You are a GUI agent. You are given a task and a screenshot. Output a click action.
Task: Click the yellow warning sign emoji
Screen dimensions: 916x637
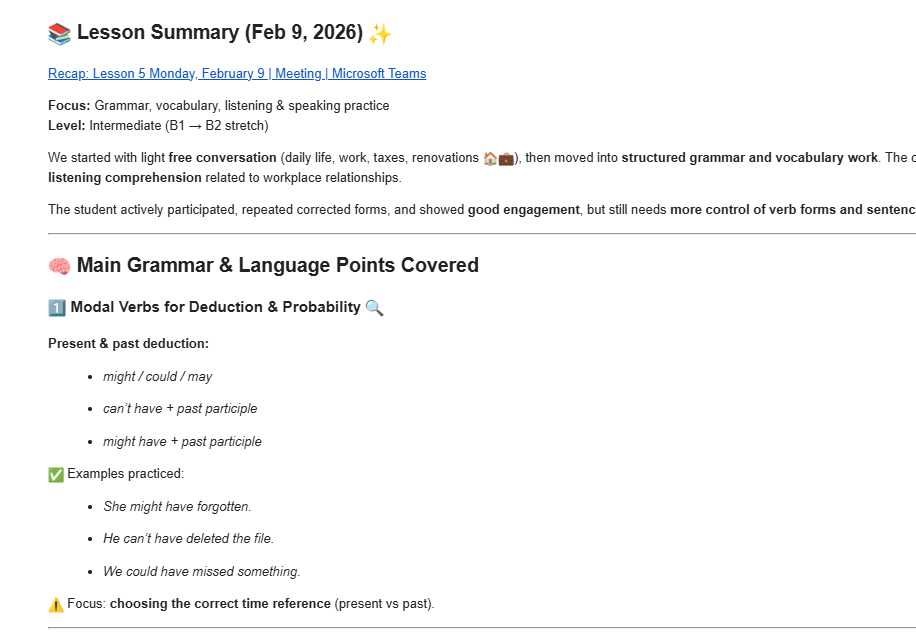pos(56,604)
